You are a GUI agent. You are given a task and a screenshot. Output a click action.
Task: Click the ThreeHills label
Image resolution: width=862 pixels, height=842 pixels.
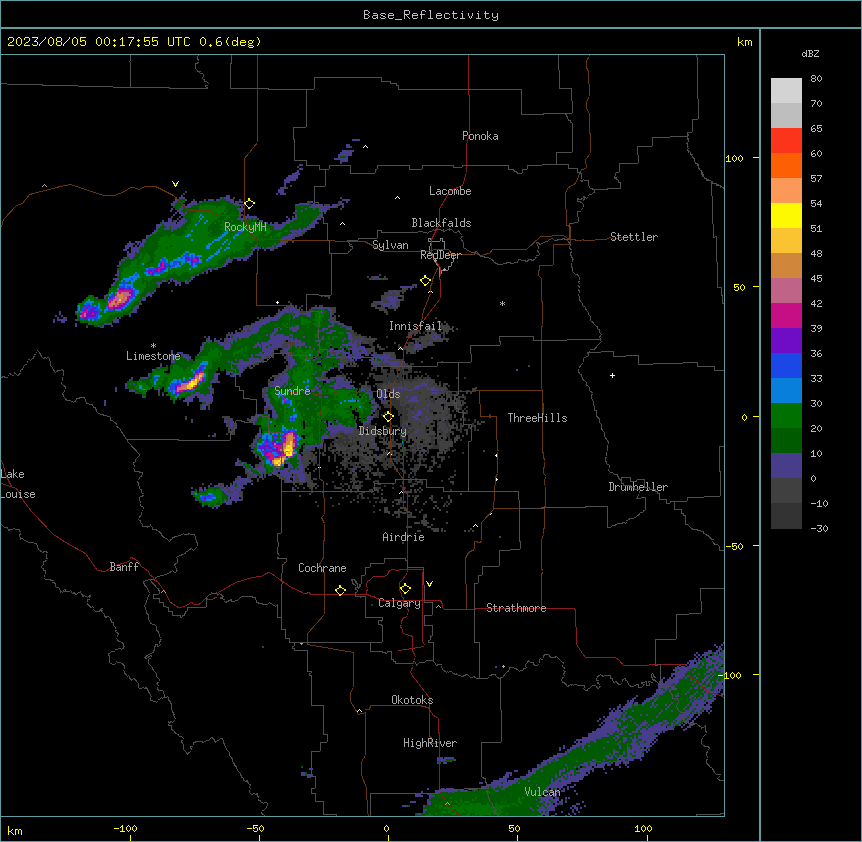click(537, 418)
